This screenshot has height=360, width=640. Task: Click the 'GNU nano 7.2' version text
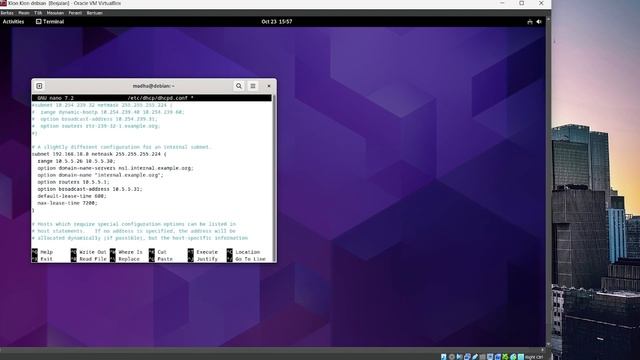click(x=56, y=98)
